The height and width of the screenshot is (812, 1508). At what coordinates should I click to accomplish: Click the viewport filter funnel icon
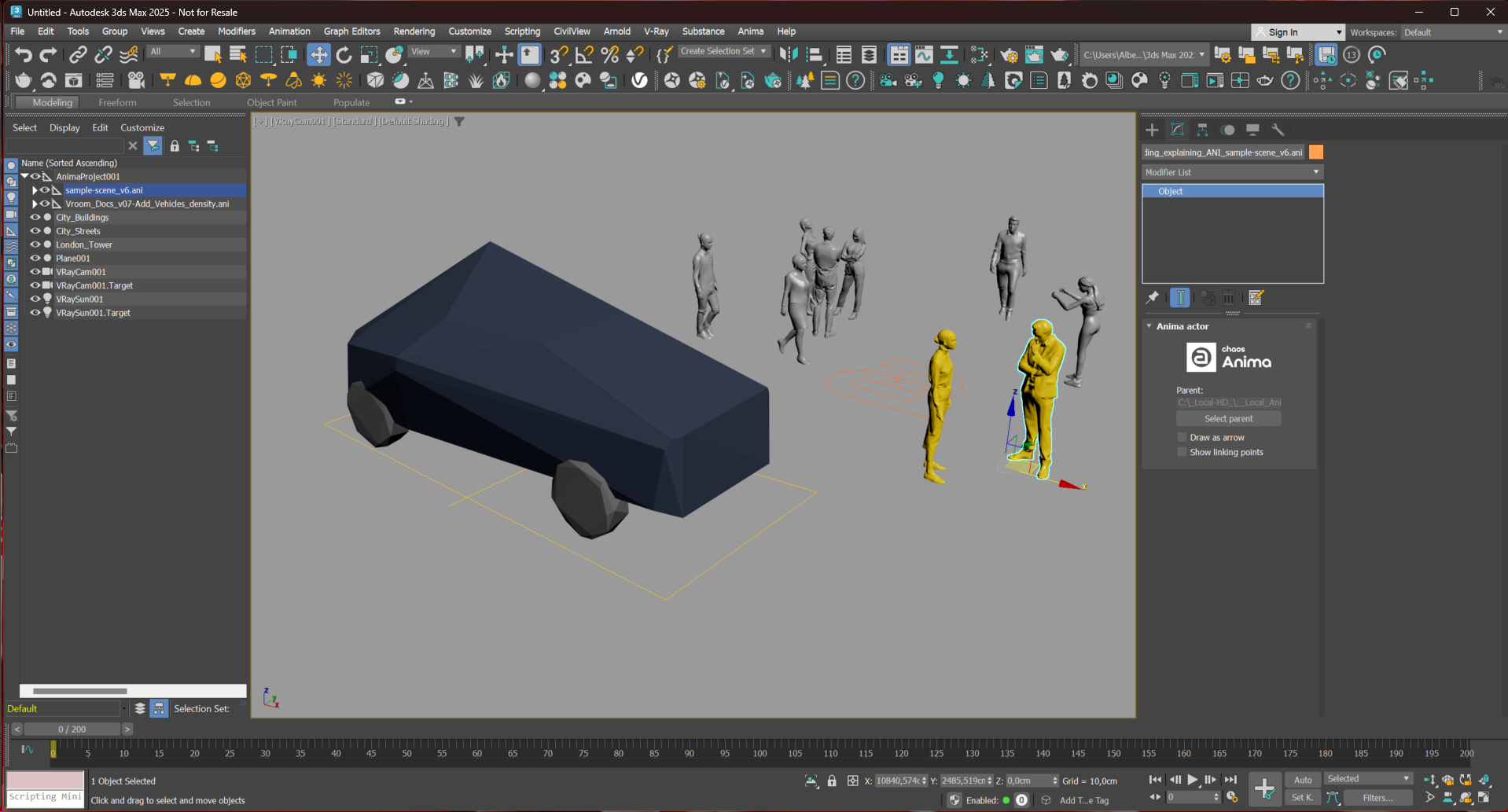point(459,121)
